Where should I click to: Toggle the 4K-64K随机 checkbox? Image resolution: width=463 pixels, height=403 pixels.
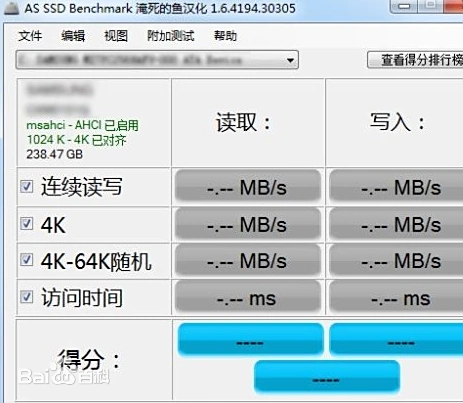(27, 260)
